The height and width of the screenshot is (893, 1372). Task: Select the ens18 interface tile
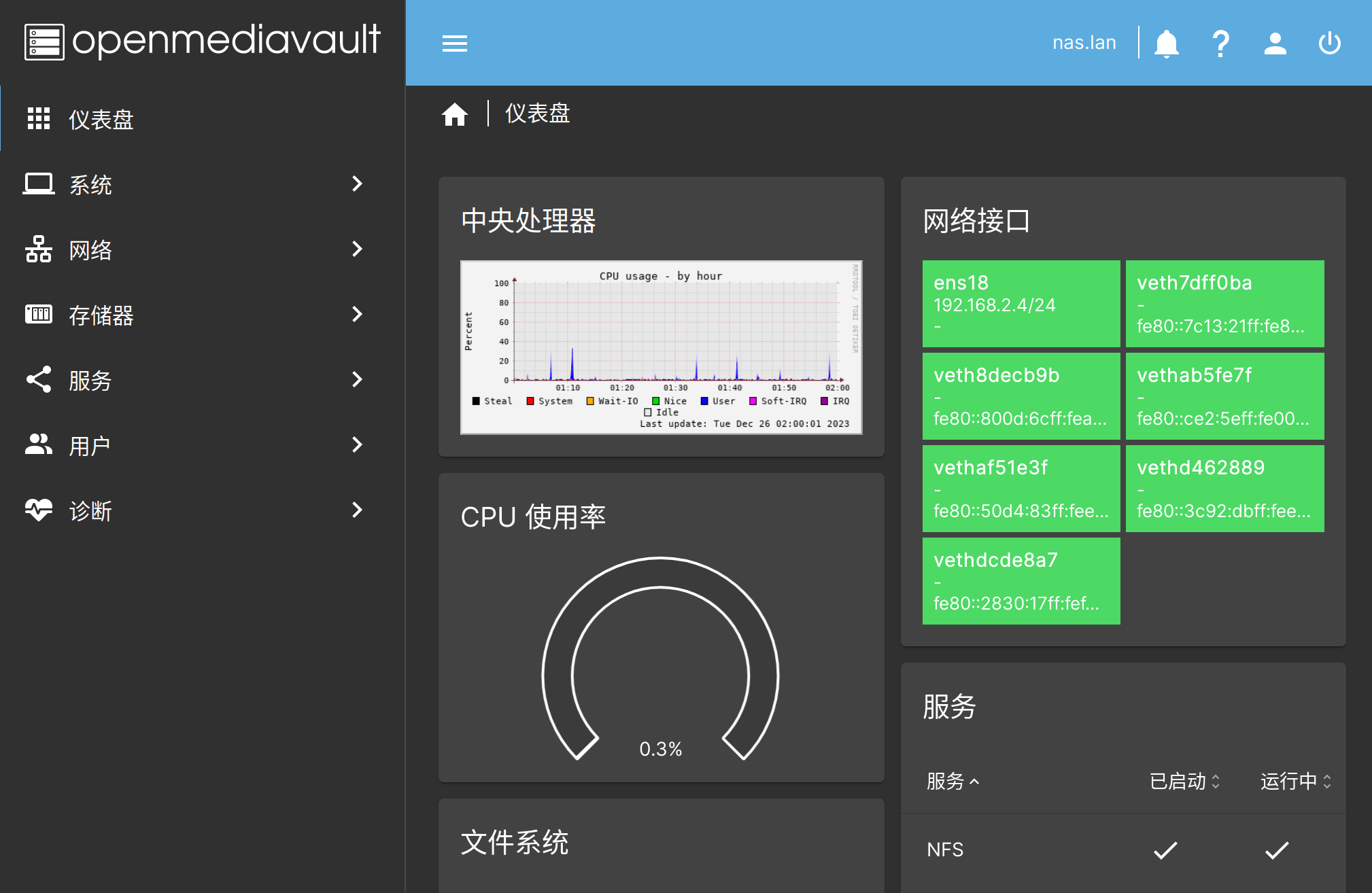(1021, 304)
